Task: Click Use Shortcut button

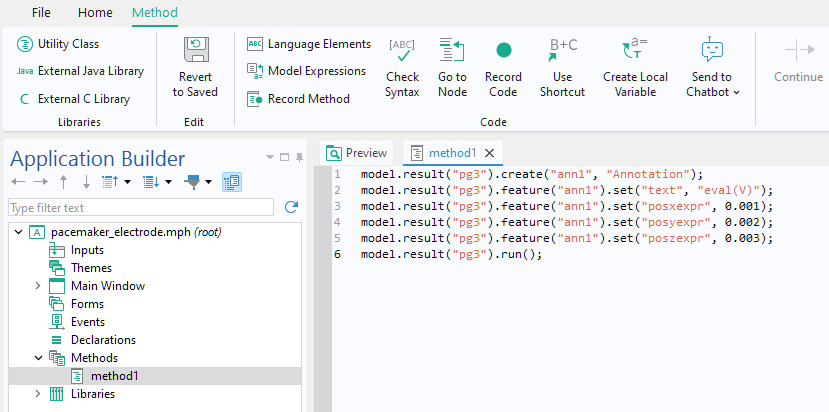Action: pos(562,67)
